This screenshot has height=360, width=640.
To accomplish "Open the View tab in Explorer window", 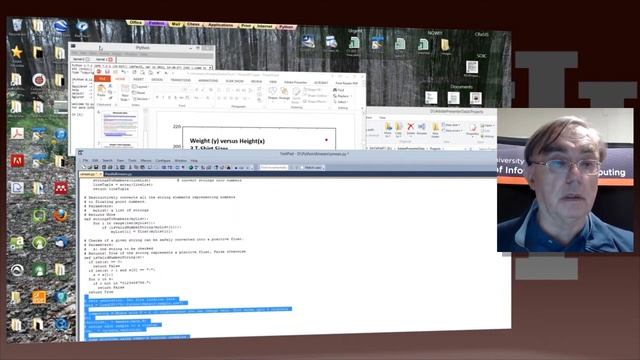I will click(382, 118).
